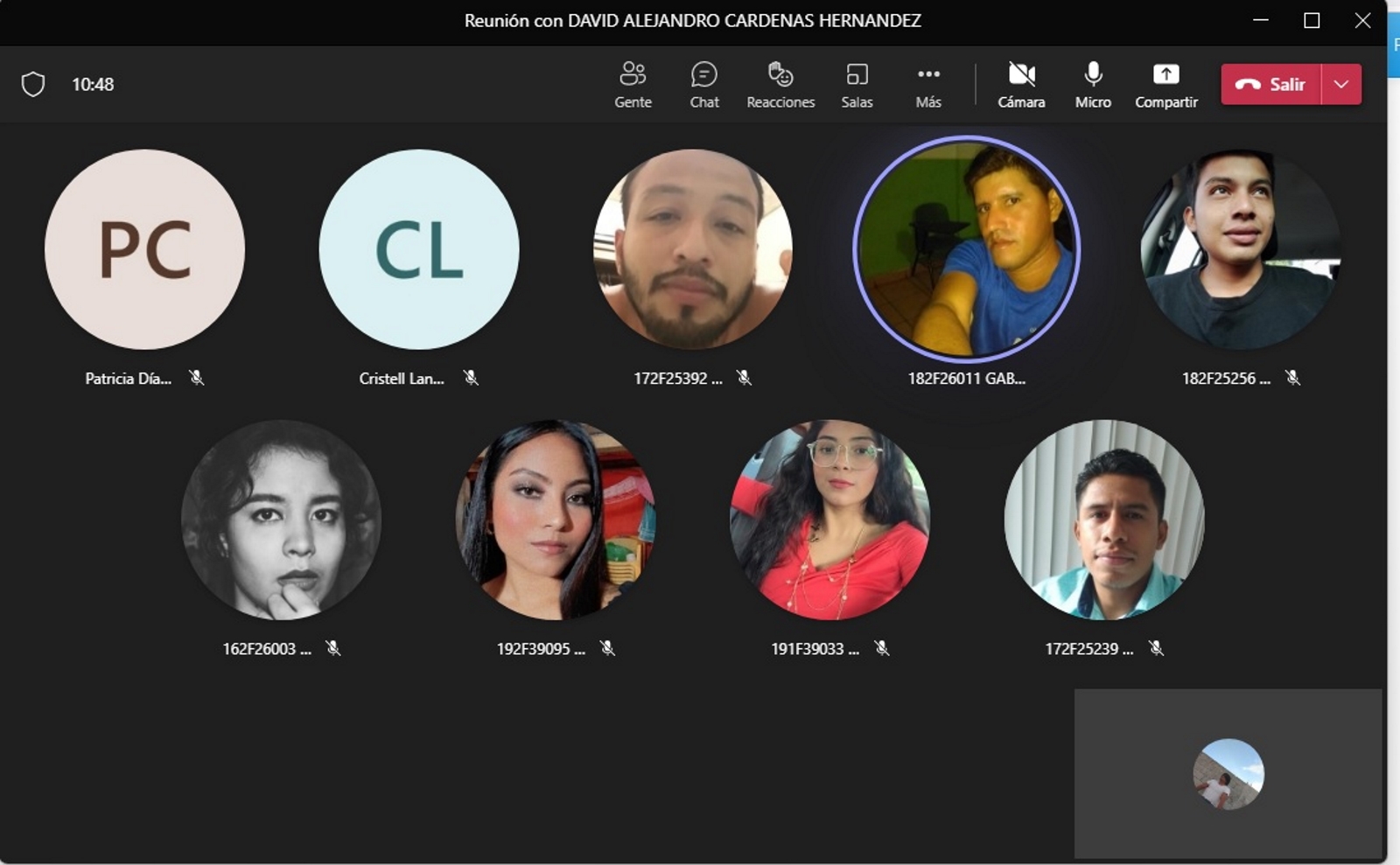Click the meeting title Reunión con DAVID ALEJANDRO
Image resolution: width=1400 pixels, height=865 pixels.
[x=693, y=21]
